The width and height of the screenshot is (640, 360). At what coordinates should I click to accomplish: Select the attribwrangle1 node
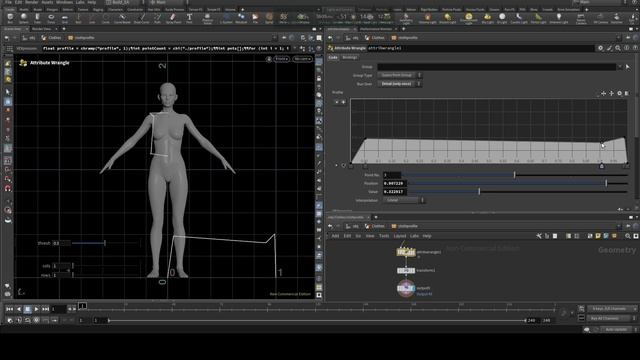coord(406,252)
